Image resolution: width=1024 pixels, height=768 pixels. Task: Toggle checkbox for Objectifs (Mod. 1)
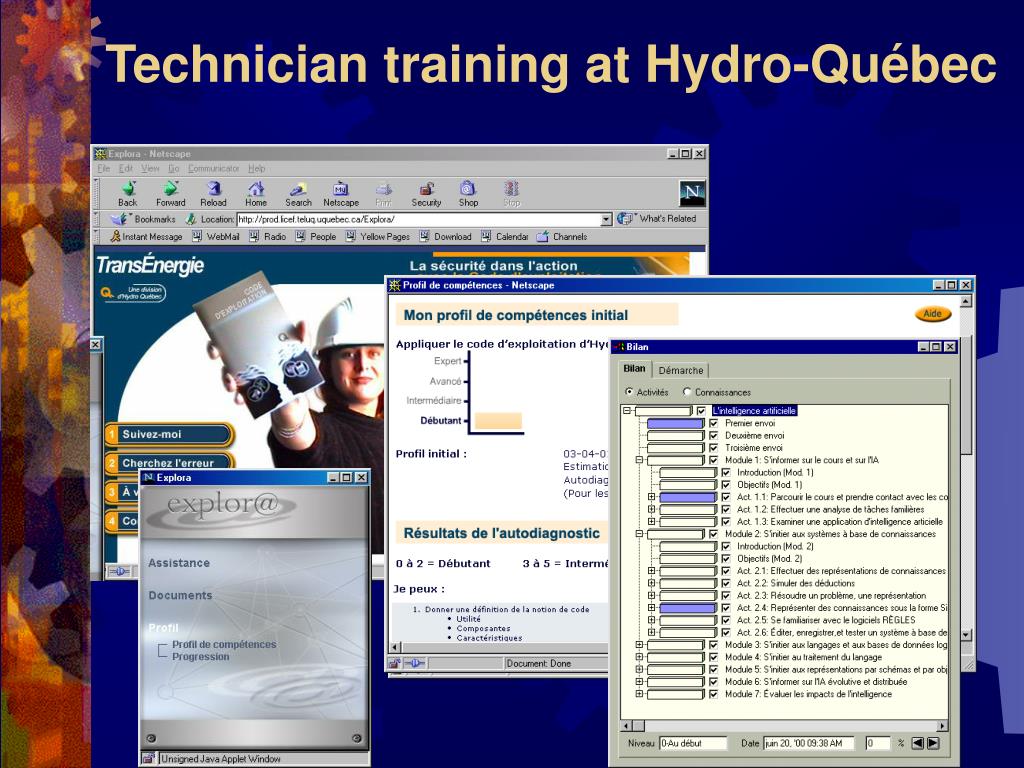[x=726, y=485]
